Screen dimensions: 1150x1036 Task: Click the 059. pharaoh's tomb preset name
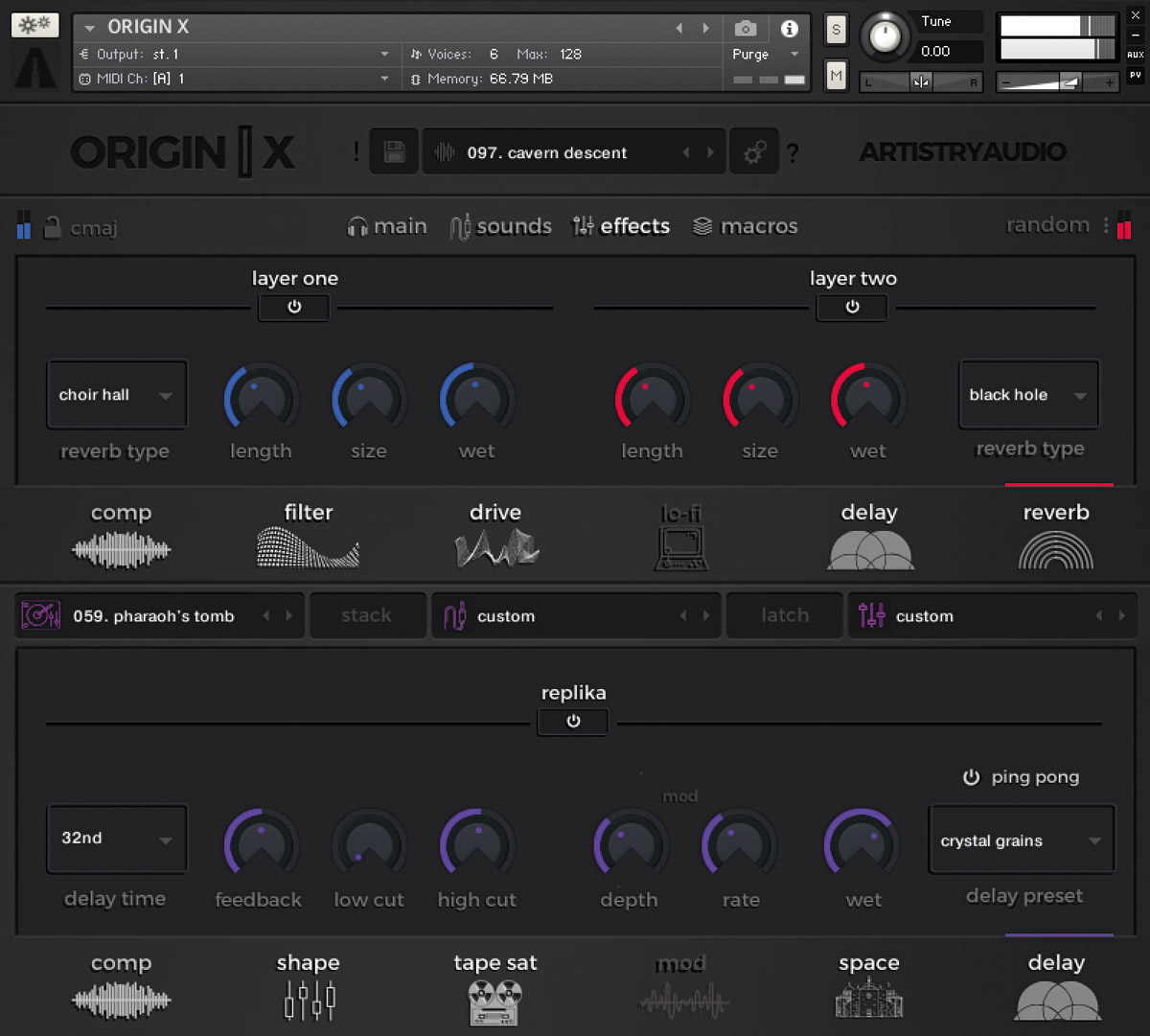click(153, 616)
